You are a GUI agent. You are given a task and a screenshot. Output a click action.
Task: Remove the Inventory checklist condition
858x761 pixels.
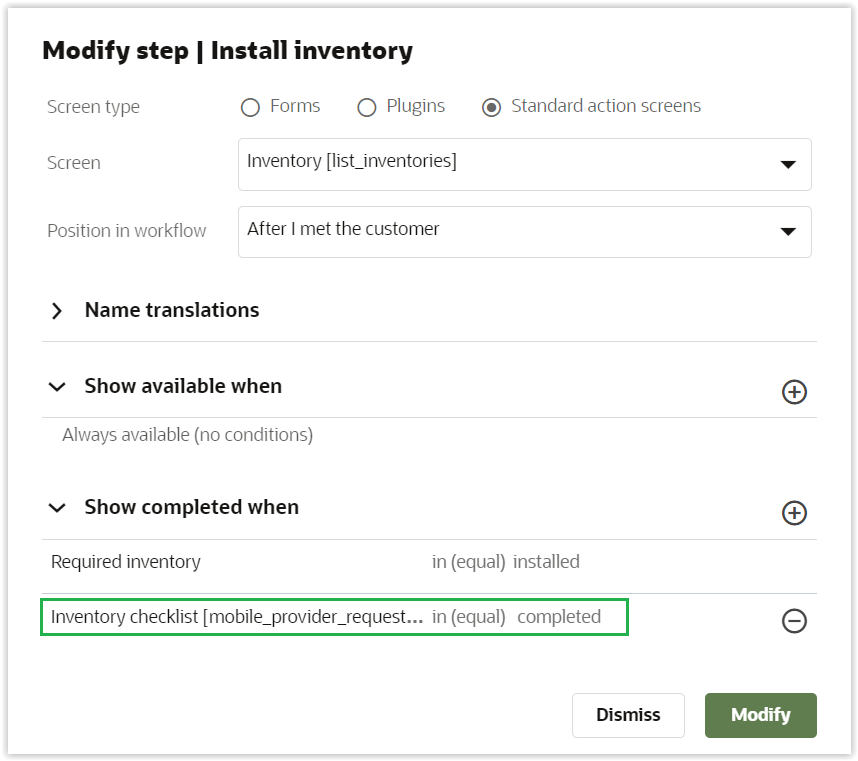[x=794, y=621]
